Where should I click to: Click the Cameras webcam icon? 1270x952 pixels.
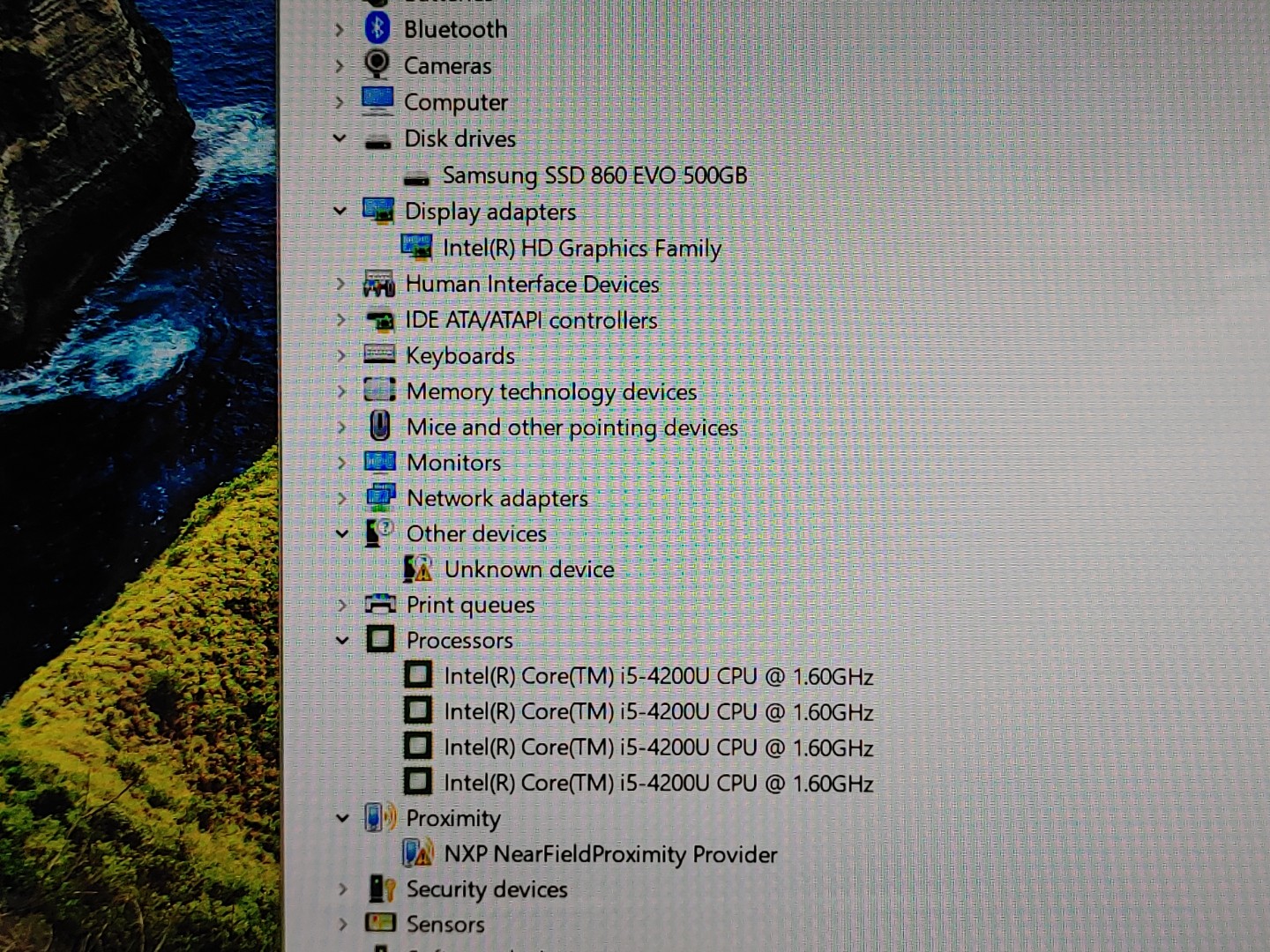pos(377,64)
